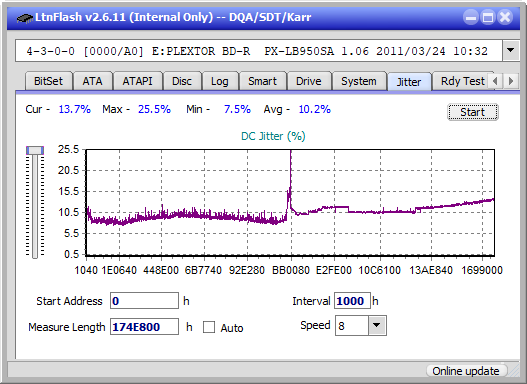Click the Avg jitter value 10.2%
527x384 pixels.
pos(315,109)
